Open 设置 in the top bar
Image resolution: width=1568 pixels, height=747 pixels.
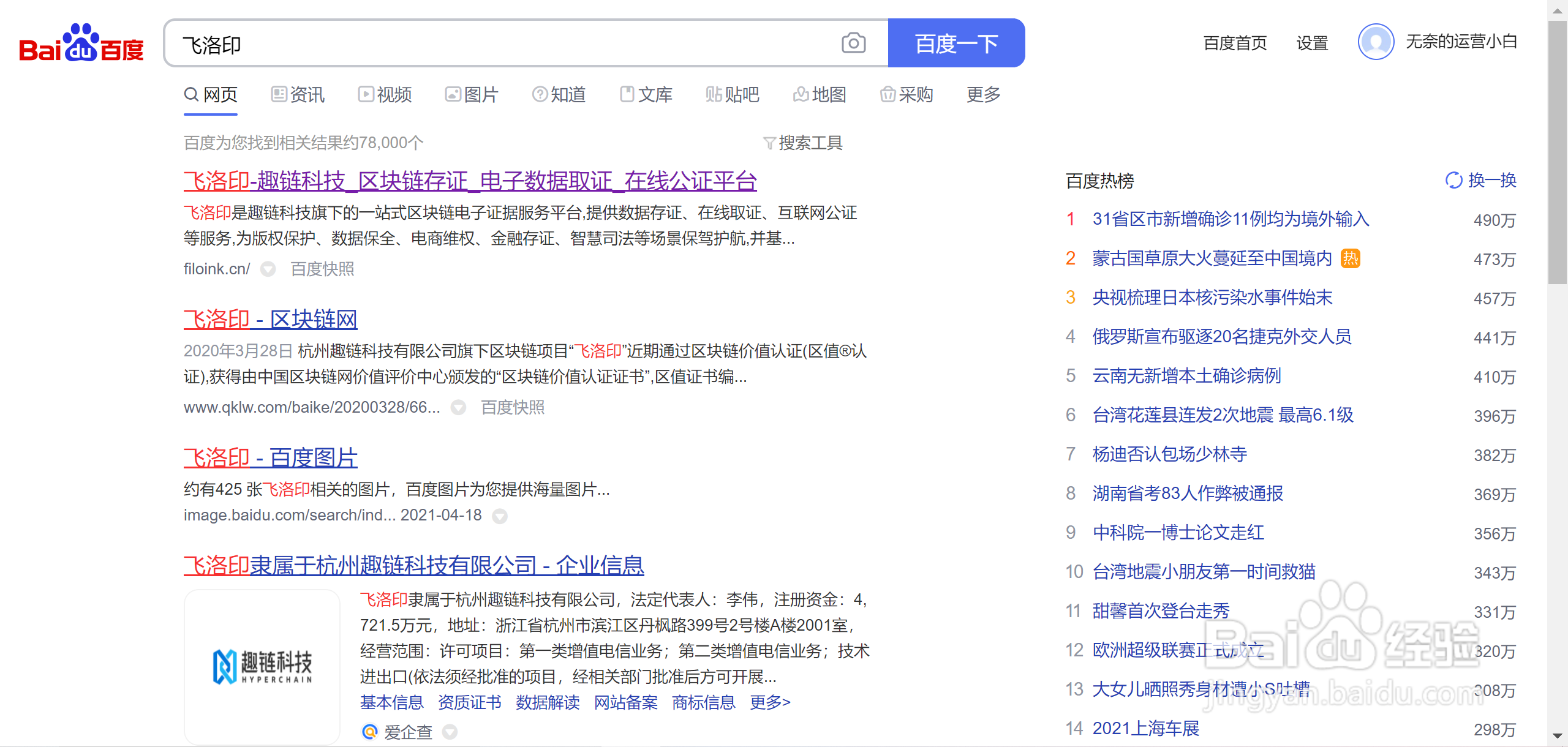(x=1312, y=43)
